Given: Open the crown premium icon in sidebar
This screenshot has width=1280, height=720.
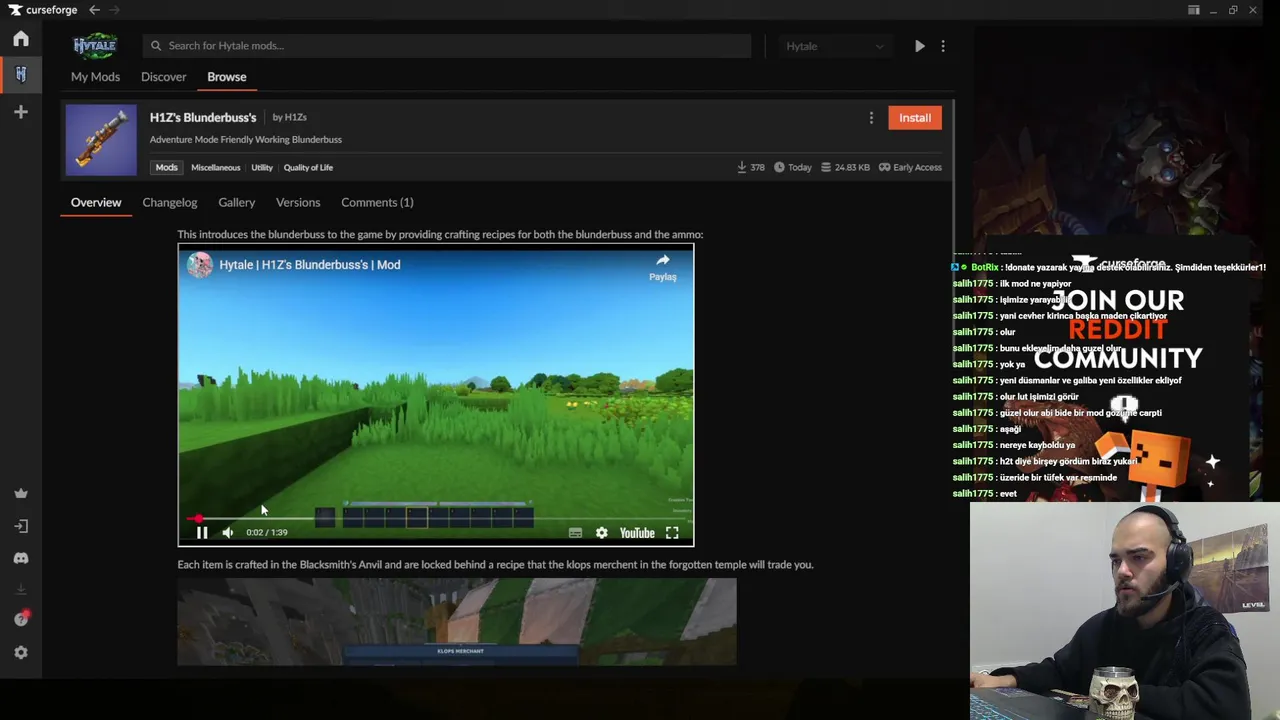Looking at the screenshot, I should coord(21,493).
